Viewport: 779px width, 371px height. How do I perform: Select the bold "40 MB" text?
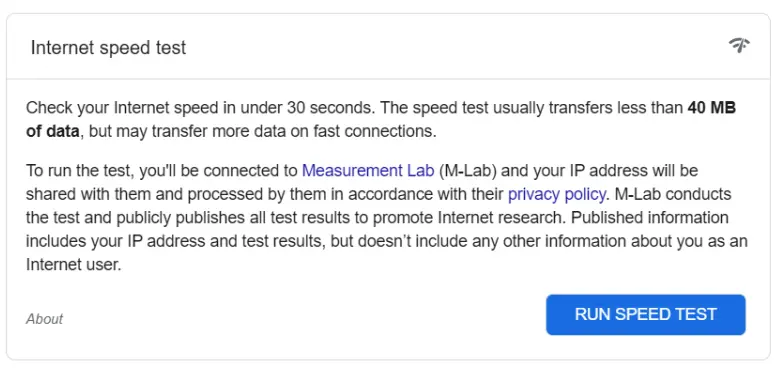click(711, 107)
